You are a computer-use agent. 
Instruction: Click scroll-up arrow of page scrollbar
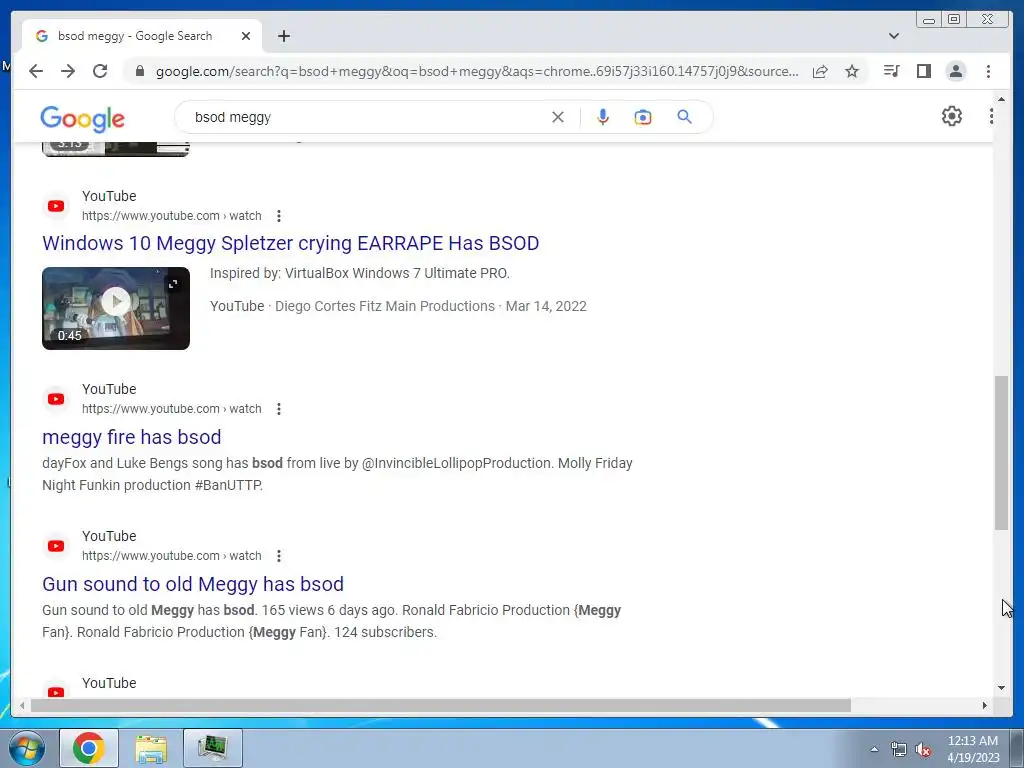[x=1001, y=99]
